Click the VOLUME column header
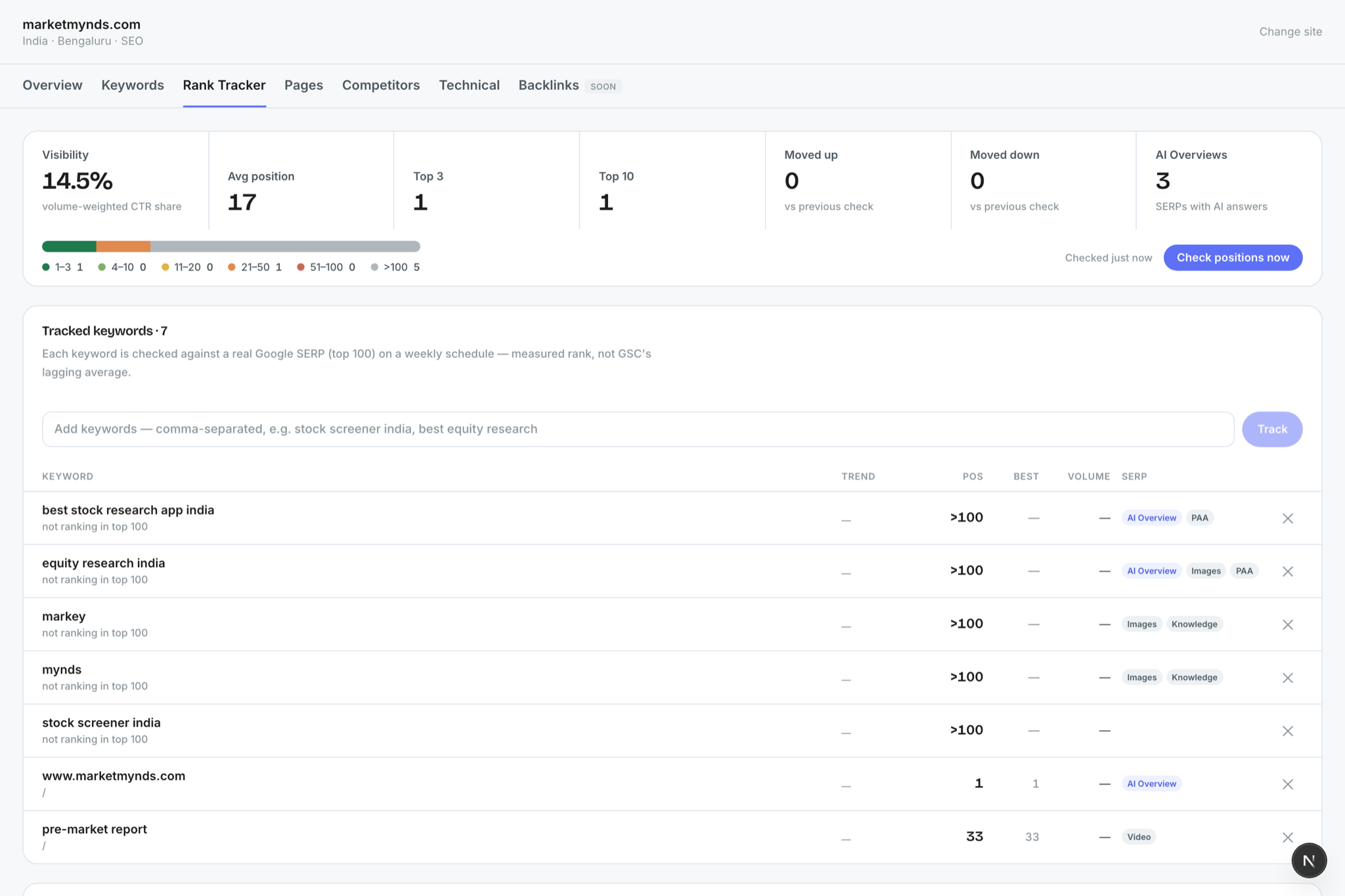This screenshot has width=1345, height=896. tap(1088, 477)
